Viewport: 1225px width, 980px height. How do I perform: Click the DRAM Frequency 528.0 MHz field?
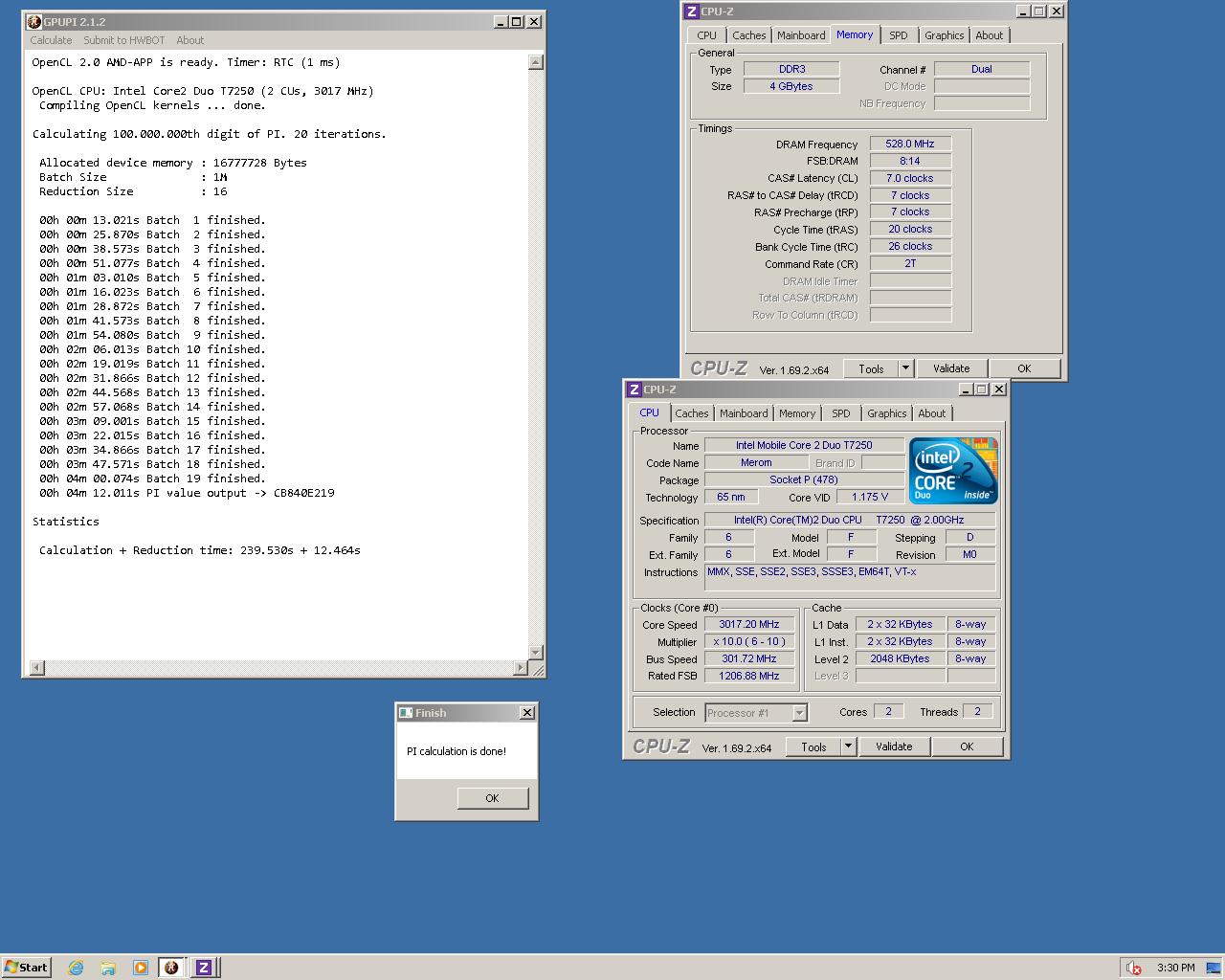(x=910, y=144)
